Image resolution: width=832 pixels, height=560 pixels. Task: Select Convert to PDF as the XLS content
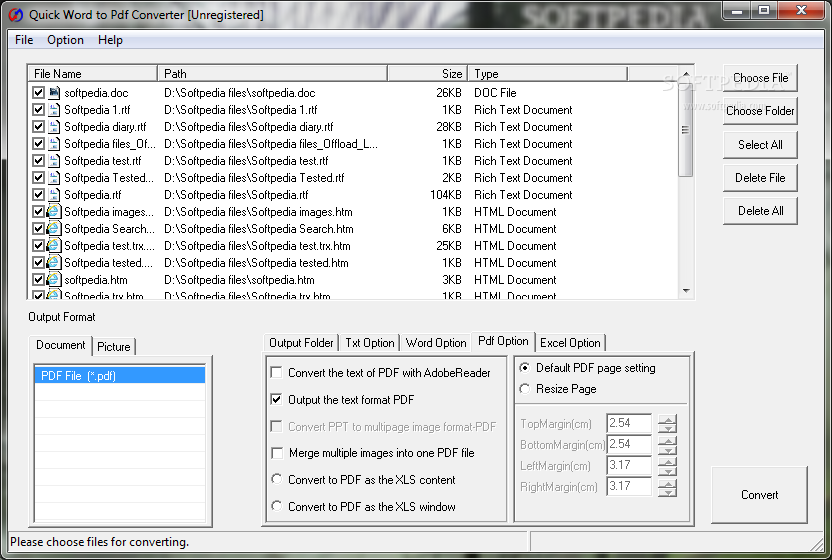tap(276, 479)
